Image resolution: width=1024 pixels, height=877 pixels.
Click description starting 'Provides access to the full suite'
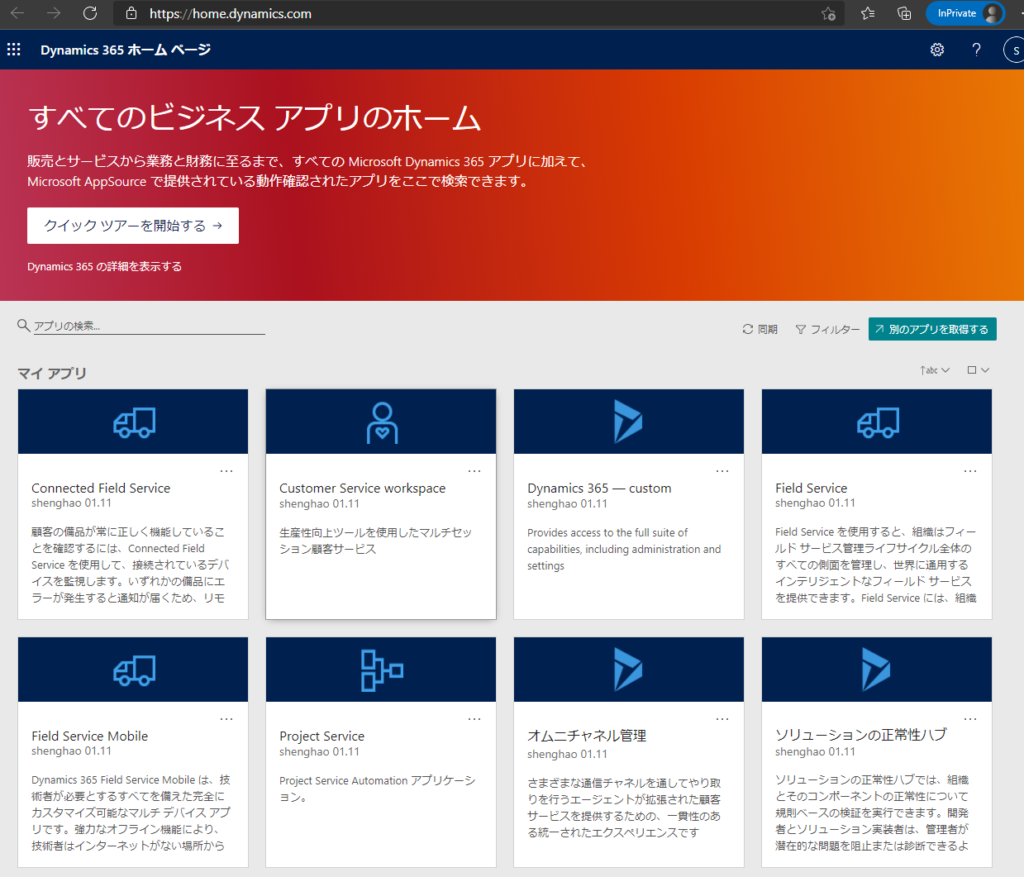pos(624,549)
